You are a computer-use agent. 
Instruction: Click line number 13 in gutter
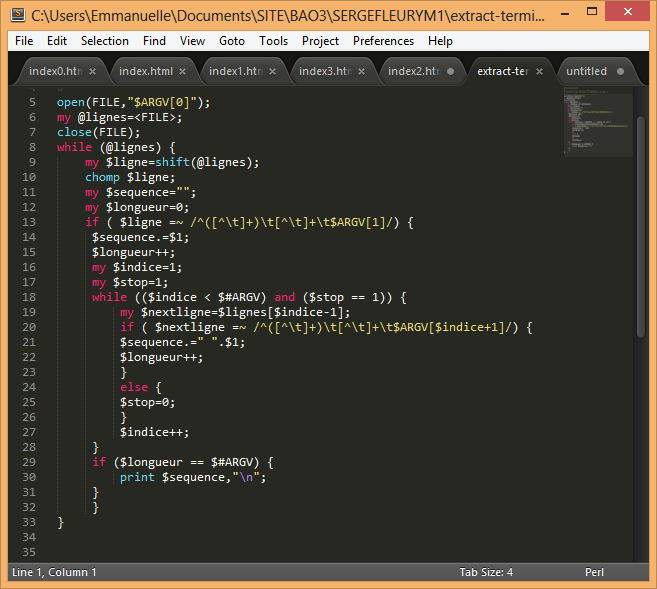pos(29,222)
